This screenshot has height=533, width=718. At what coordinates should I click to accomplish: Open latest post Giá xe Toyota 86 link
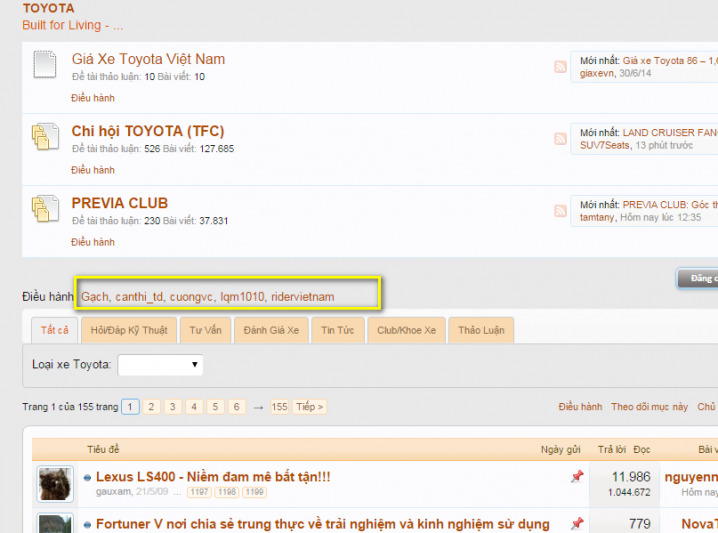(x=670, y=60)
